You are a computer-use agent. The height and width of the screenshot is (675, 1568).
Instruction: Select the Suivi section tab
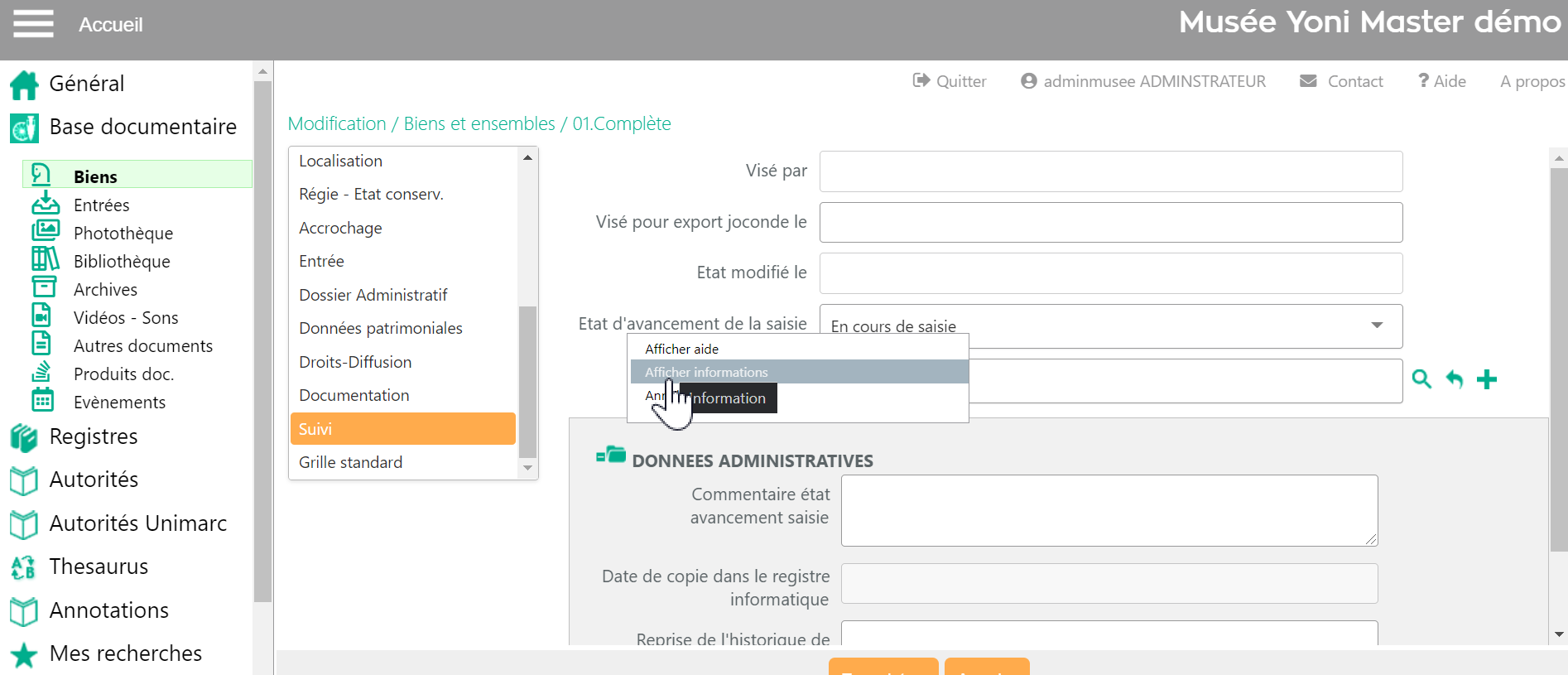402,429
